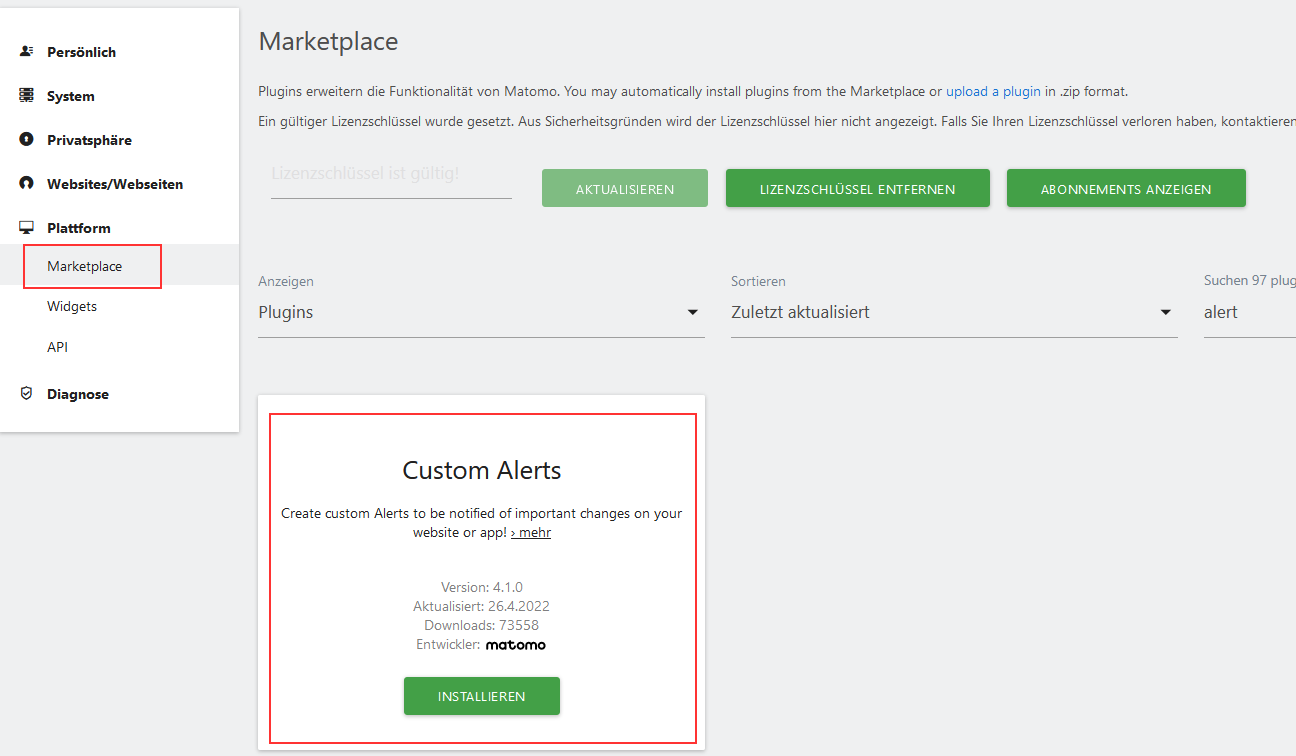Select Marketplace in the sidebar
This screenshot has width=1296, height=756.
pos(85,267)
